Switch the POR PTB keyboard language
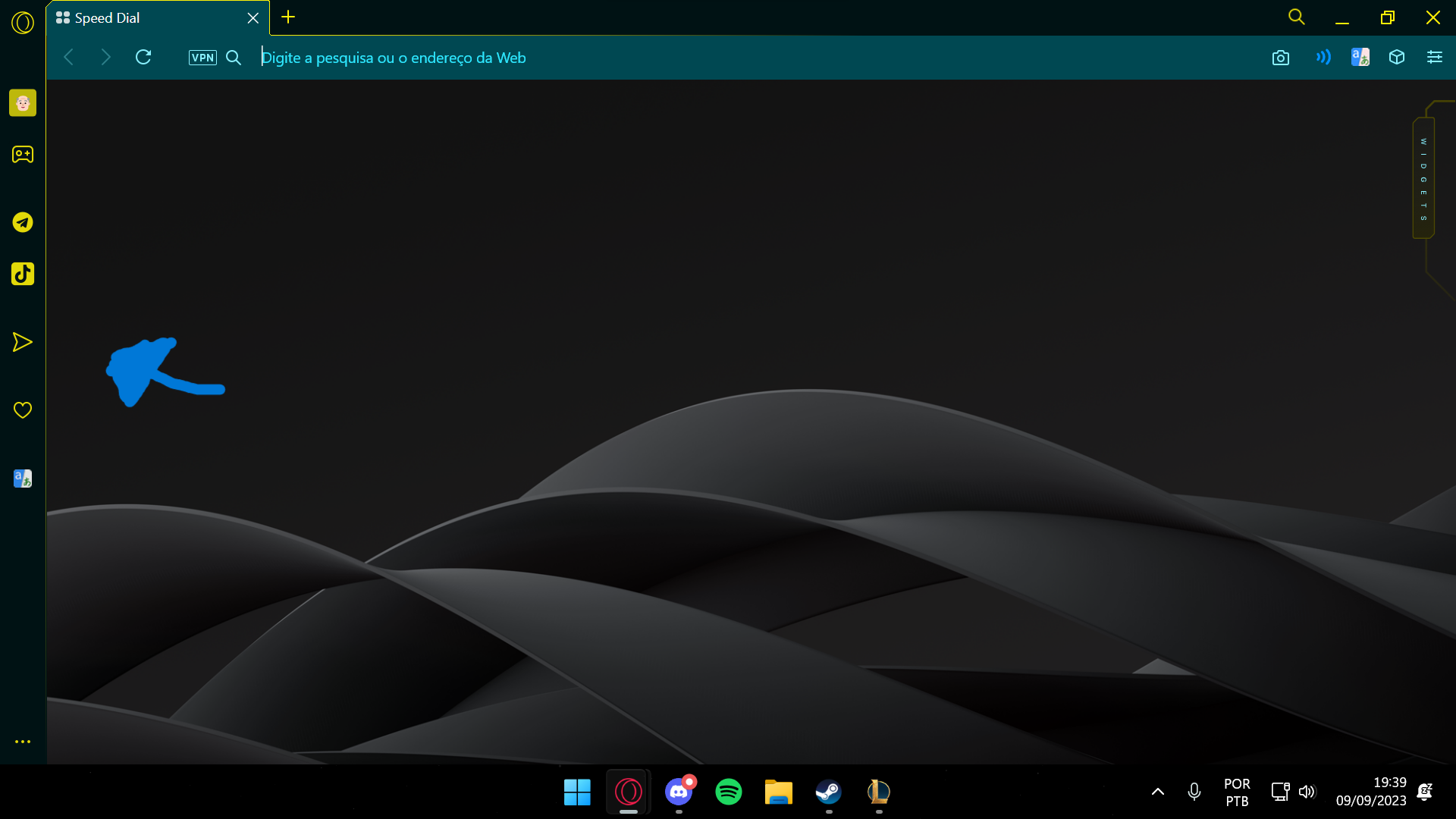 (x=1237, y=792)
